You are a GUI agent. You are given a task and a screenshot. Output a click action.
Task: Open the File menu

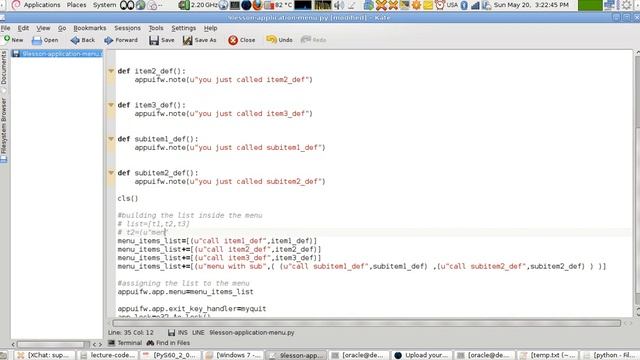pyautogui.click(x=6, y=28)
